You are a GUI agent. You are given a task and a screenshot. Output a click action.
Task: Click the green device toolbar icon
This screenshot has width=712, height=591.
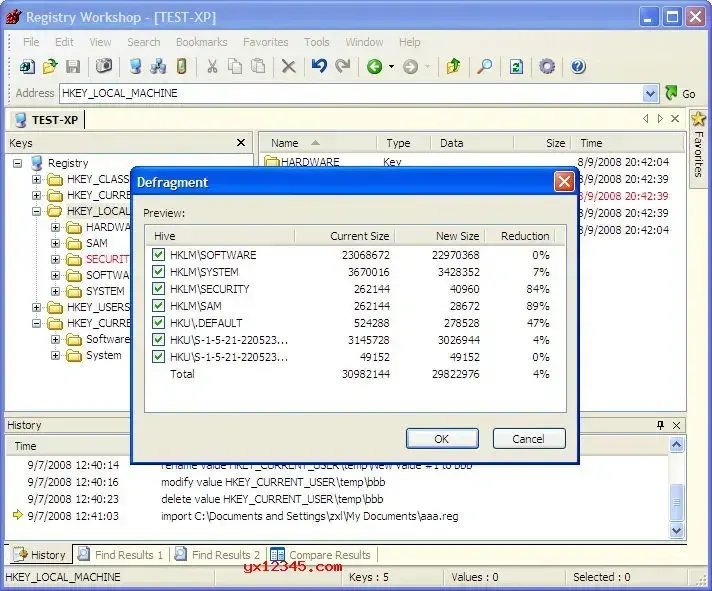pyautogui.click(x=181, y=67)
